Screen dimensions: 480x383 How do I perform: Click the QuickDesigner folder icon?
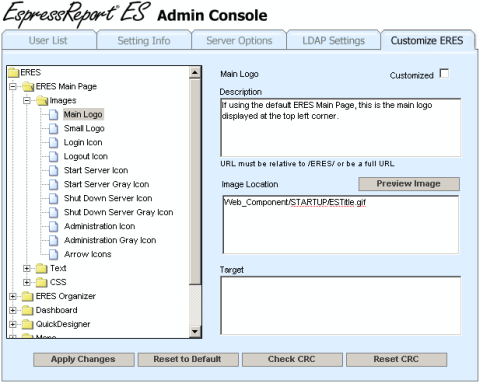[28, 324]
